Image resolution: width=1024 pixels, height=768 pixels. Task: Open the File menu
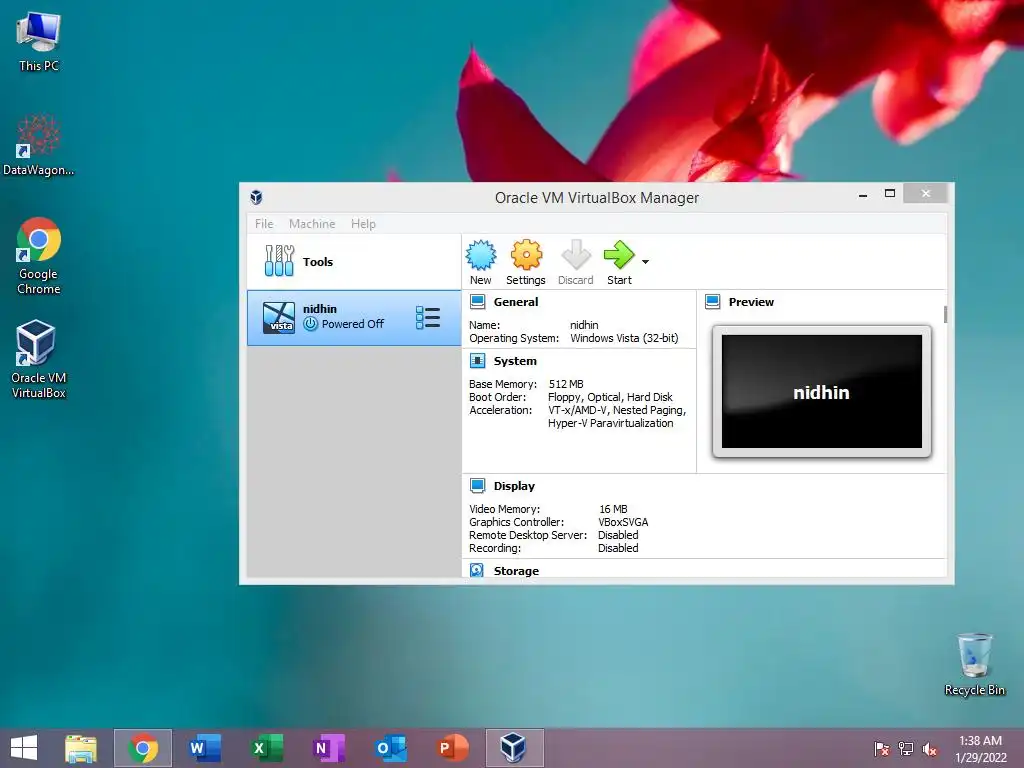coord(264,223)
